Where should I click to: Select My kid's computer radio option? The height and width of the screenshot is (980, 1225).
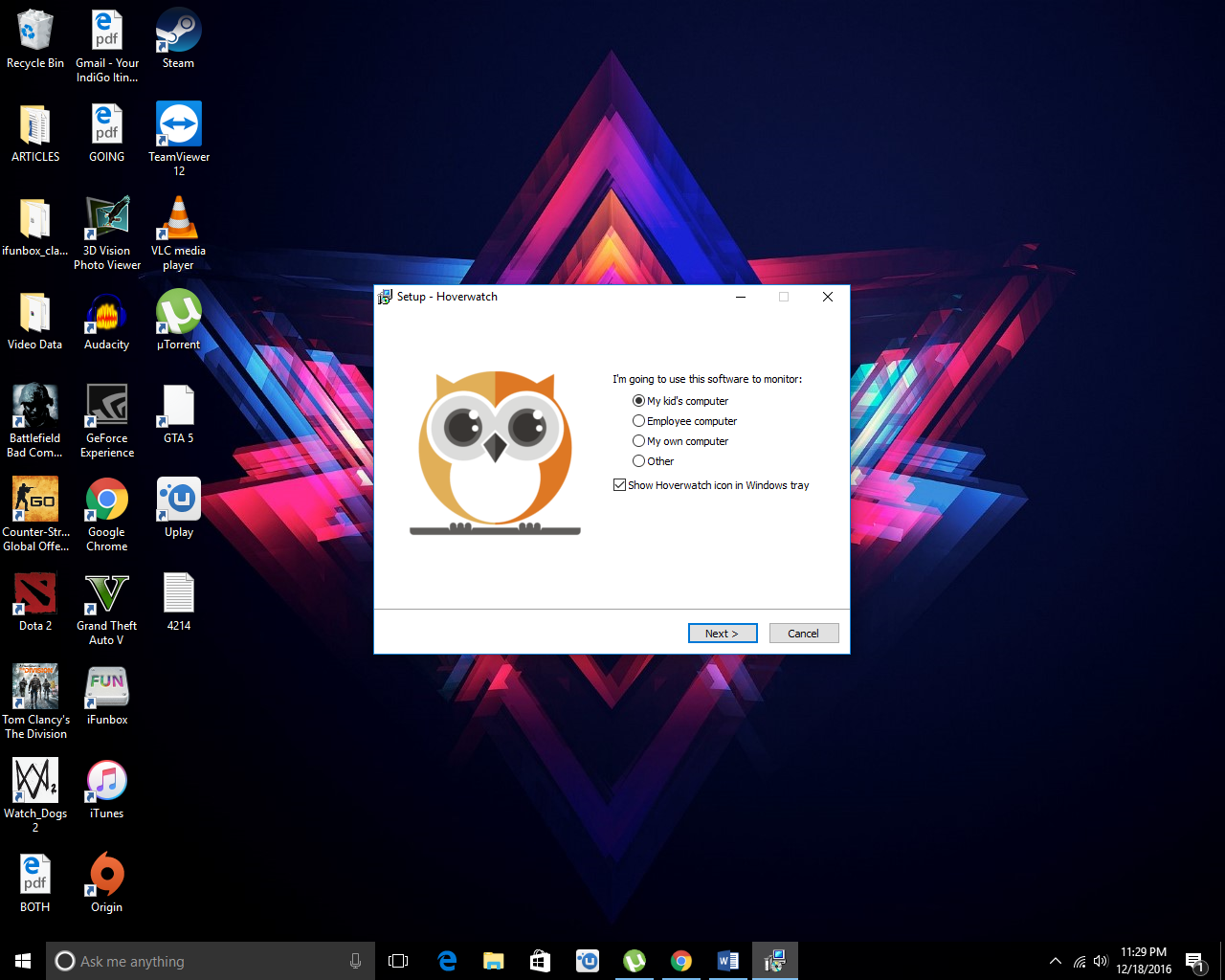click(x=680, y=401)
